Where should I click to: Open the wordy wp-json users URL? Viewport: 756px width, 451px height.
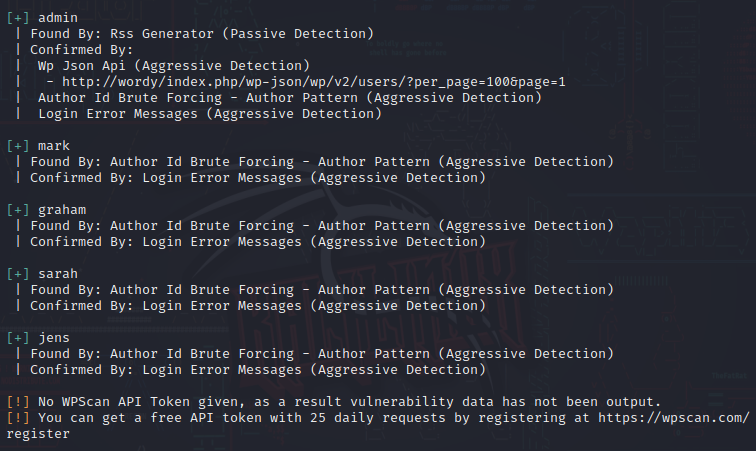(x=314, y=82)
